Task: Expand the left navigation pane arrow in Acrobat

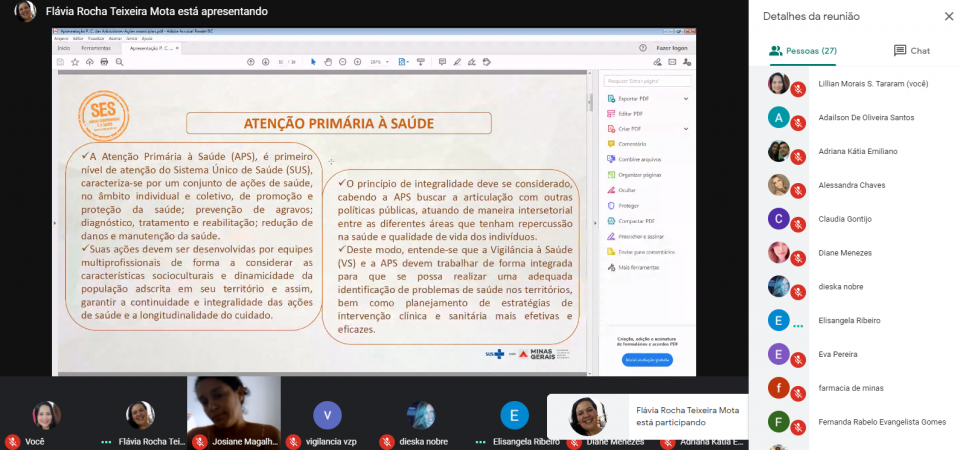Action: (55, 223)
